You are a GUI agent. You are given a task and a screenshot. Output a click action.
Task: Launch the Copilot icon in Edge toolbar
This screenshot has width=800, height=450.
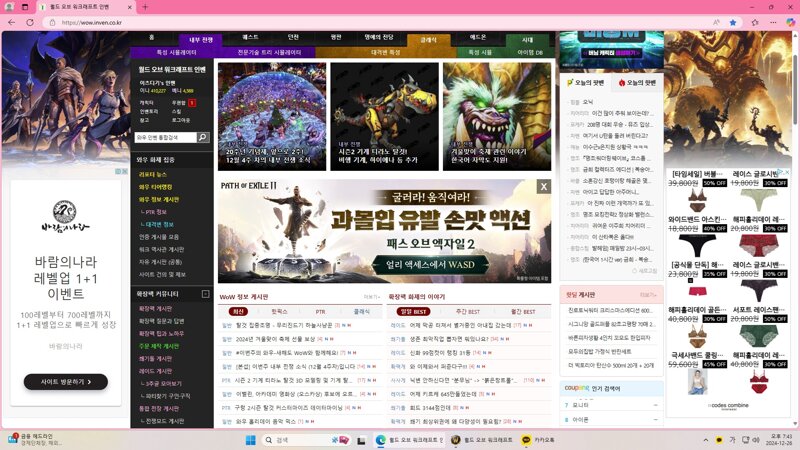coord(790,22)
